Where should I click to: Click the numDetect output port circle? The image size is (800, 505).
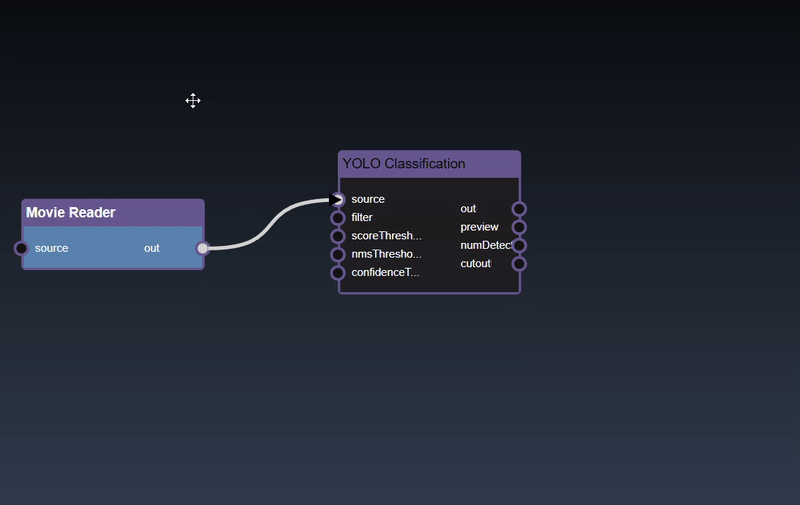pos(519,245)
